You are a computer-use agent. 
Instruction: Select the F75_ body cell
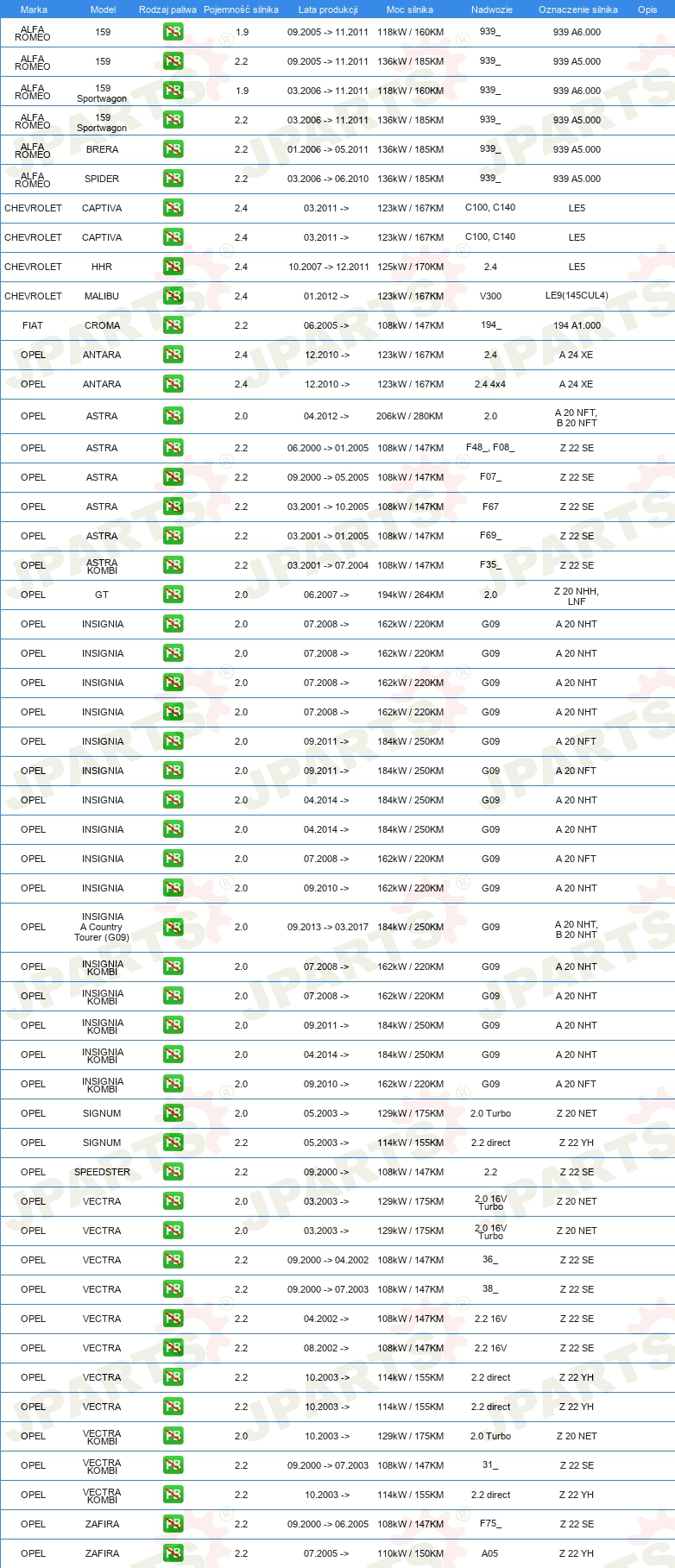490,1523
